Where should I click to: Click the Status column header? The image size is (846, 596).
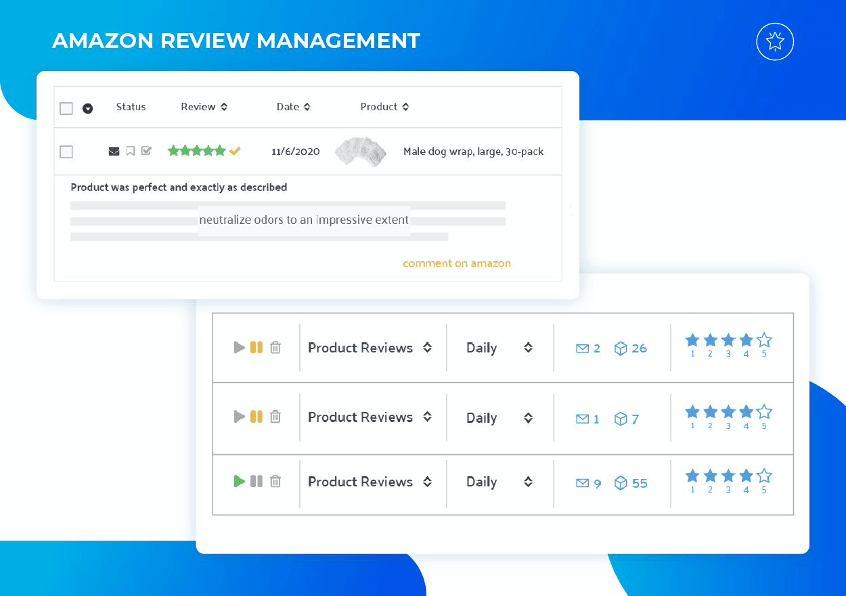tap(131, 107)
